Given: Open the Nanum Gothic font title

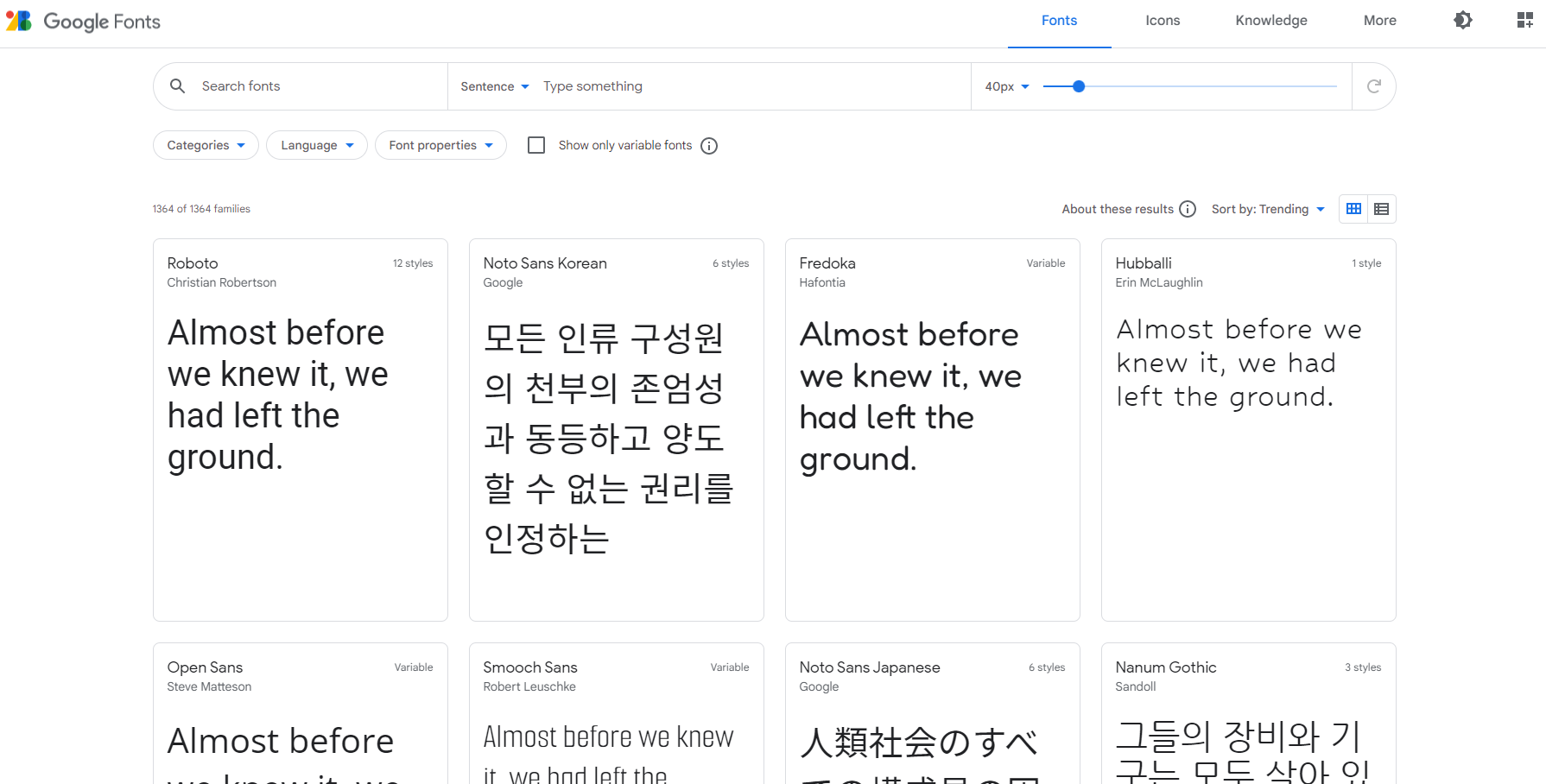Looking at the screenshot, I should [x=1166, y=667].
